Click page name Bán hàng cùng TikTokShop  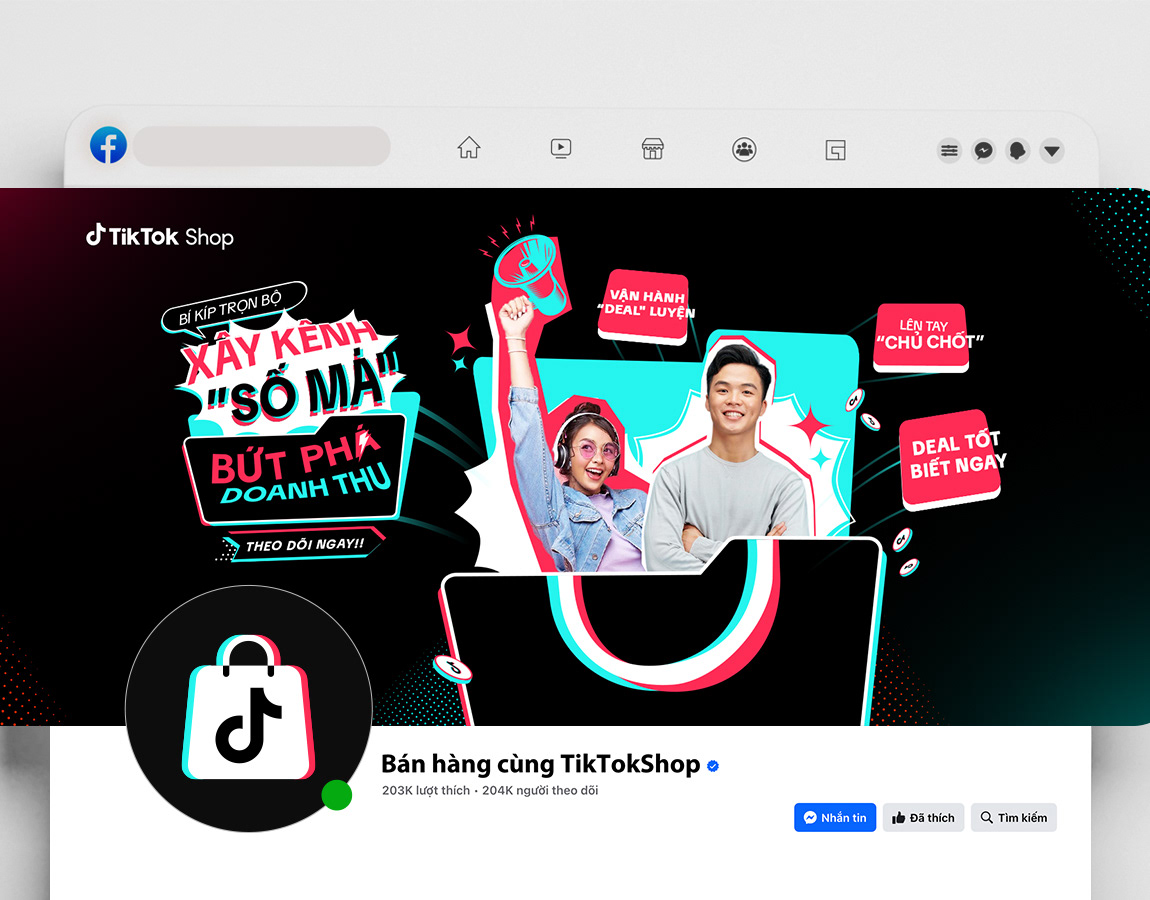pyautogui.click(x=541, y=764)
